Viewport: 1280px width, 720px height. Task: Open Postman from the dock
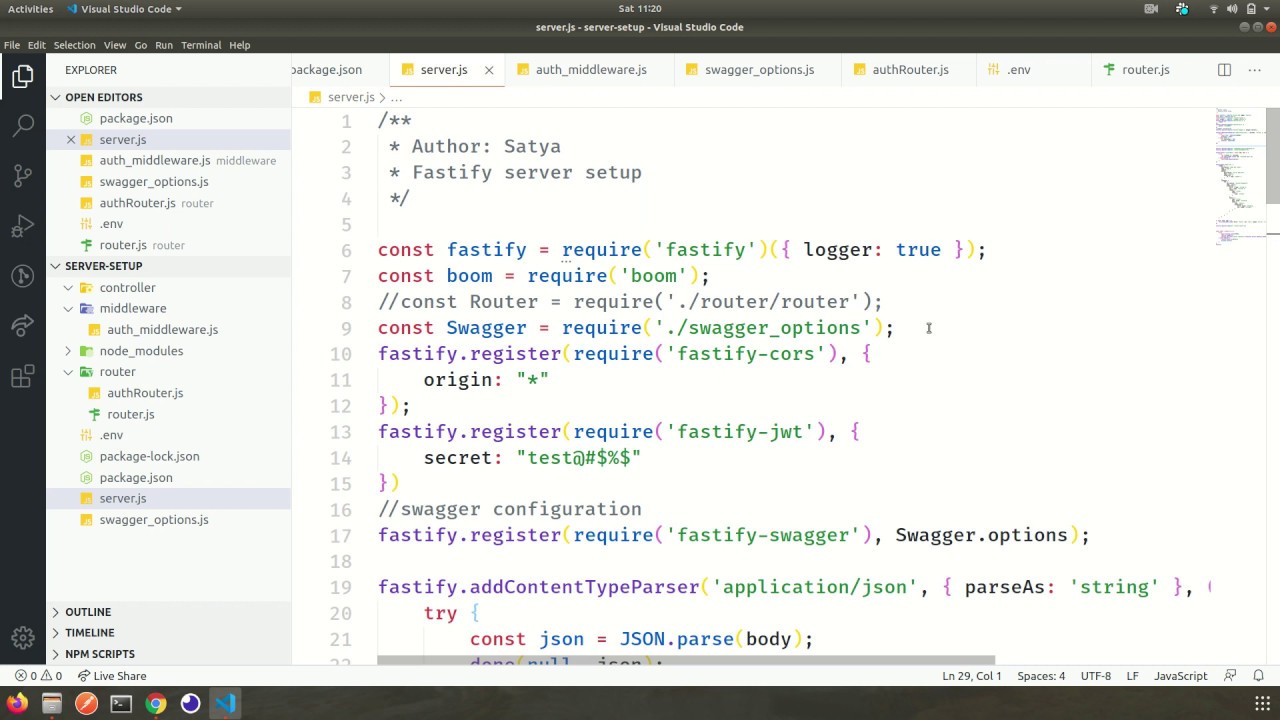tap(86, 703)
